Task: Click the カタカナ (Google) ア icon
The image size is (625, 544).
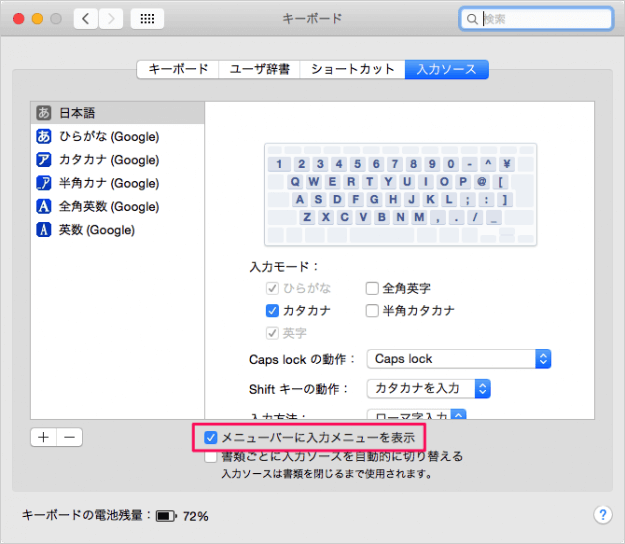Action: click(x=44, y=159)
